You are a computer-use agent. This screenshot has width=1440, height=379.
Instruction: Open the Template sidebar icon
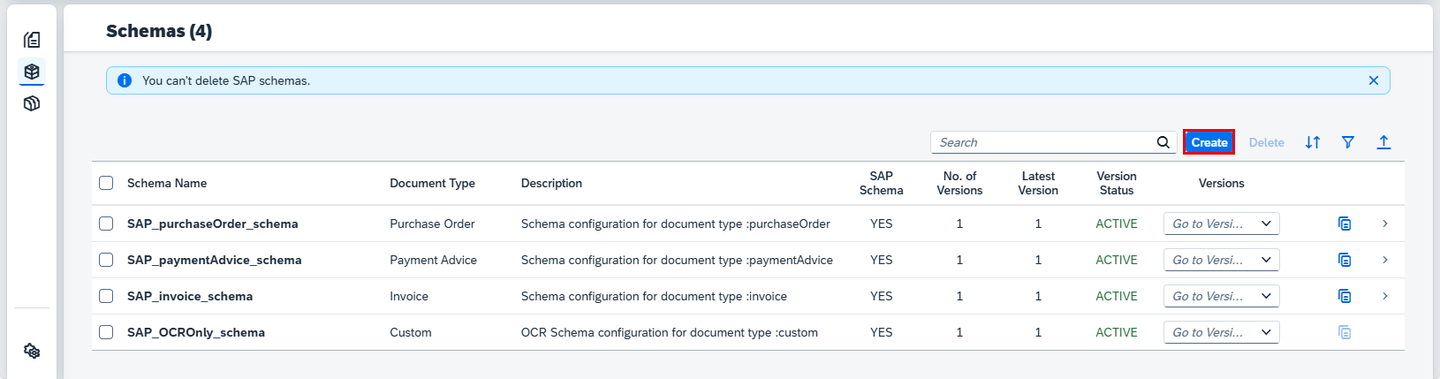click(32, 103)
